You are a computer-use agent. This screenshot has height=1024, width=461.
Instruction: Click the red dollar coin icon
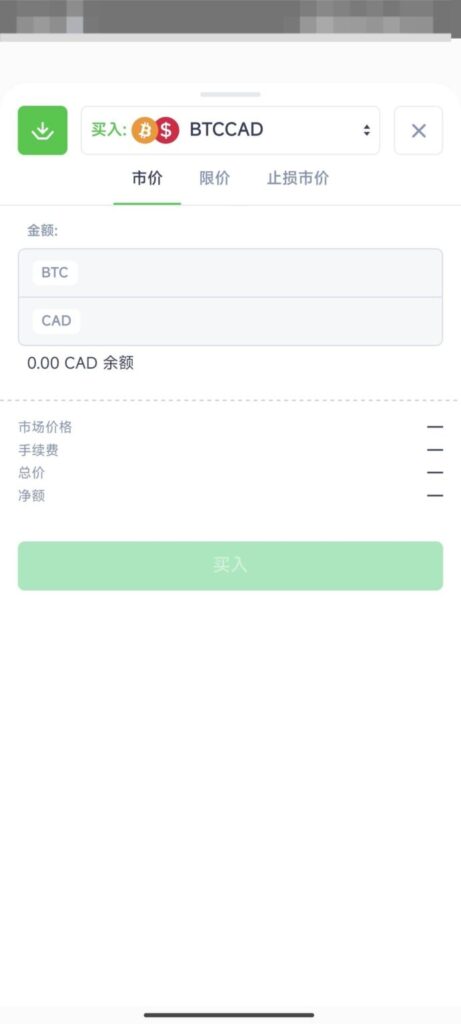click(167, 131)
